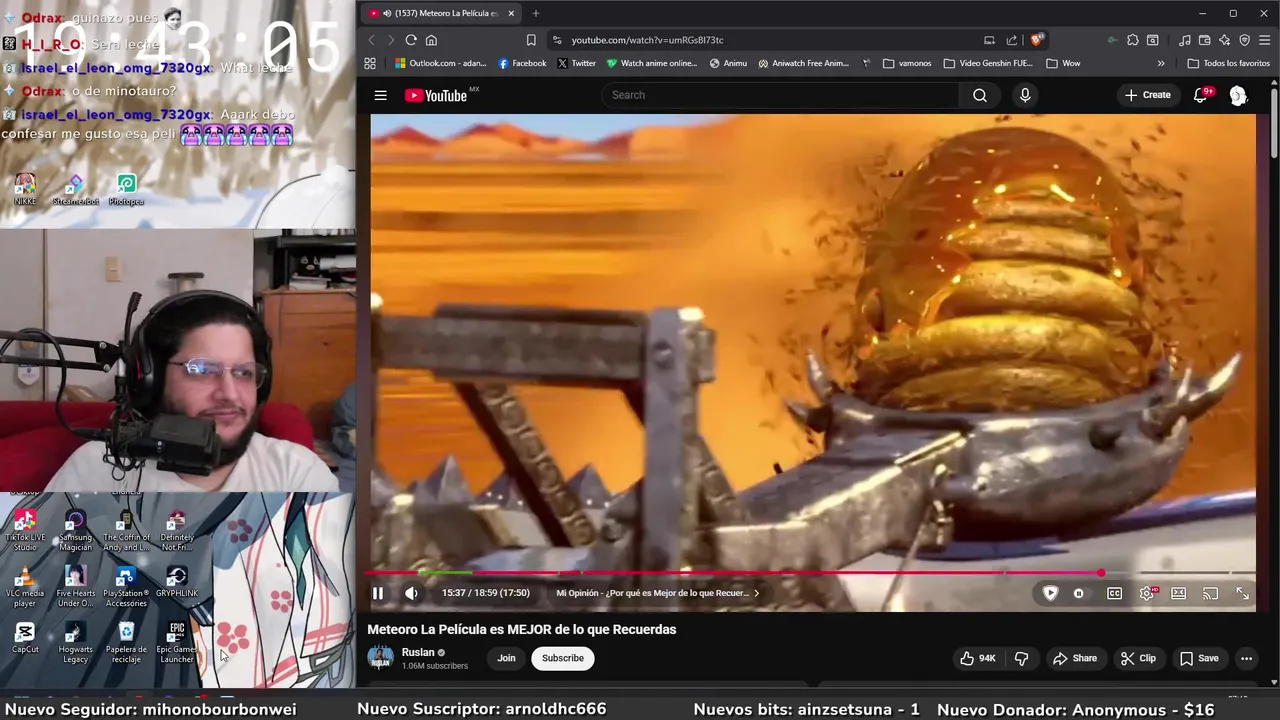Open Watch anime online bookmark
Viewport: 1280px width, 720px height.
(652, 63)
